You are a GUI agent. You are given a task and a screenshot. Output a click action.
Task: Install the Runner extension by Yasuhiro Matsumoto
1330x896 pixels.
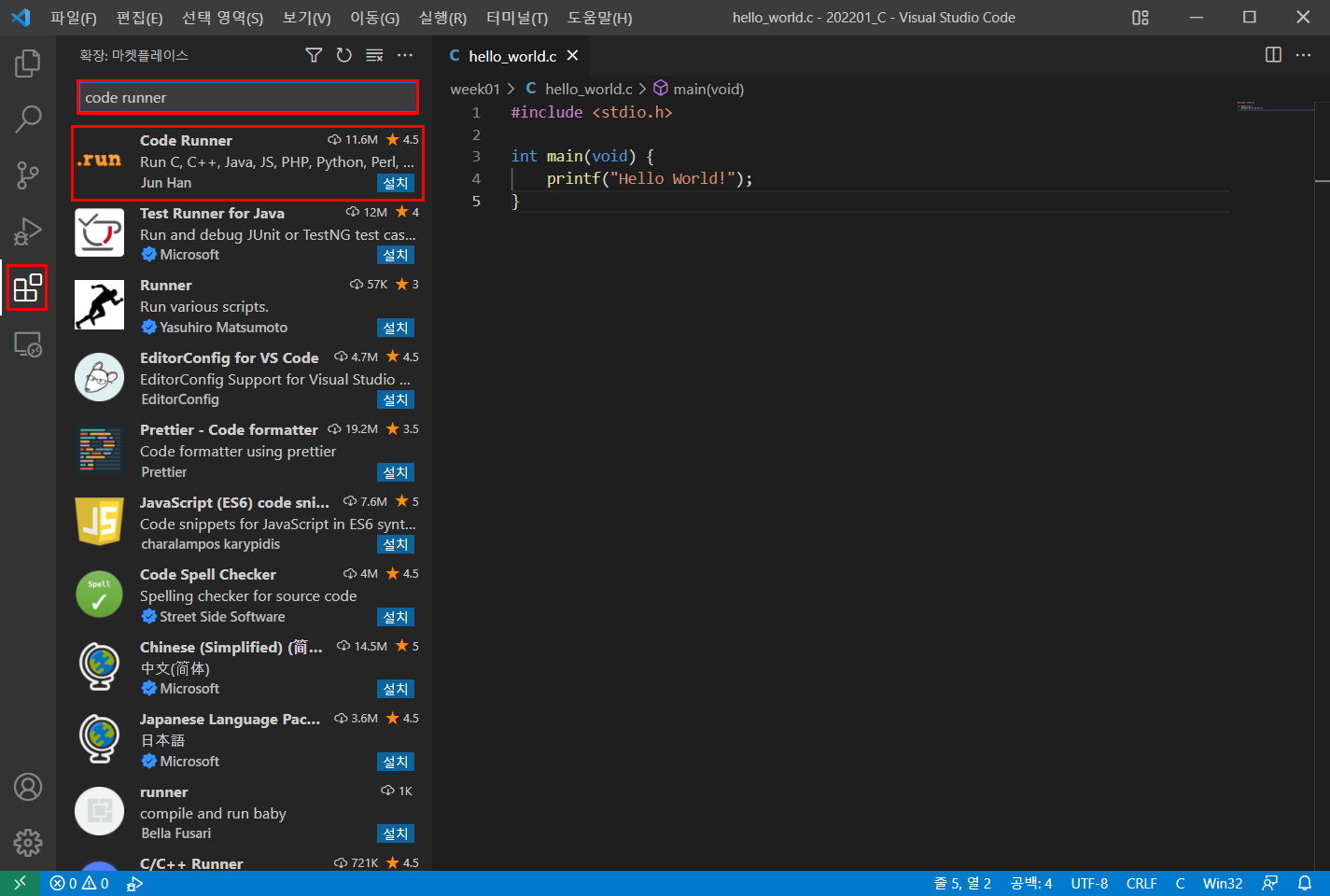396,328
